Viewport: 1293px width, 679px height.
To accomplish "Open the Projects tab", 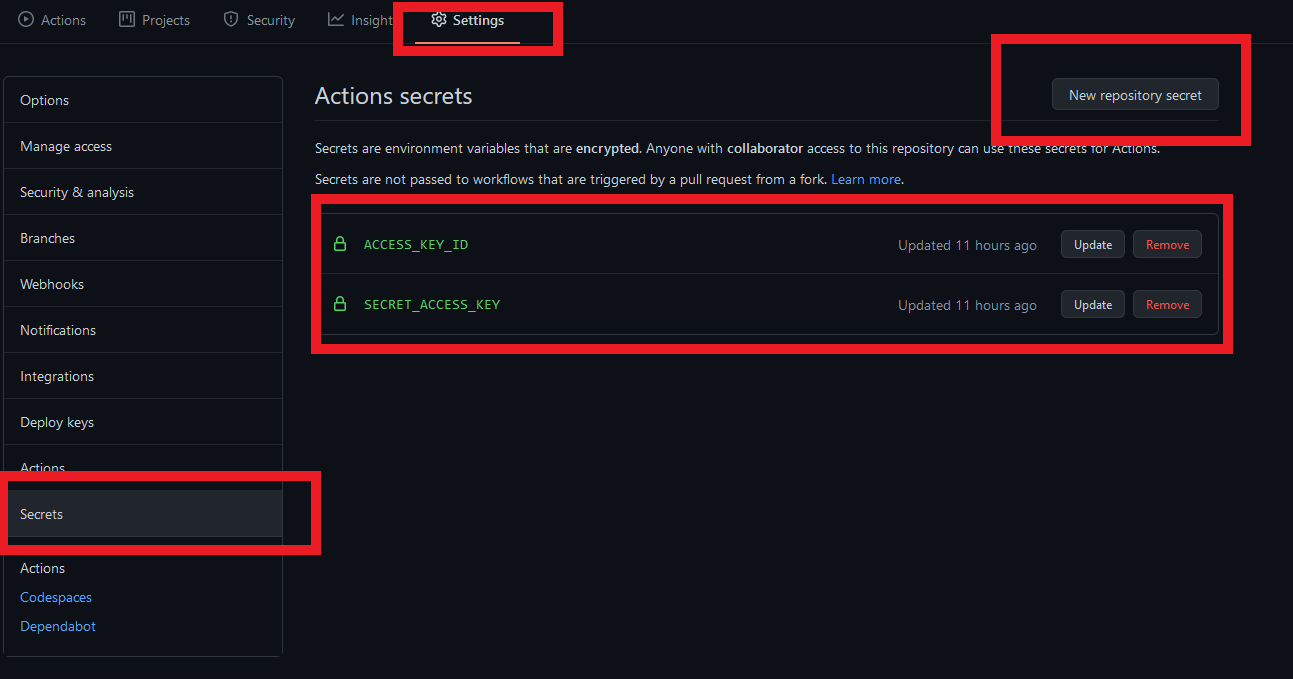I will pos(166,20).
